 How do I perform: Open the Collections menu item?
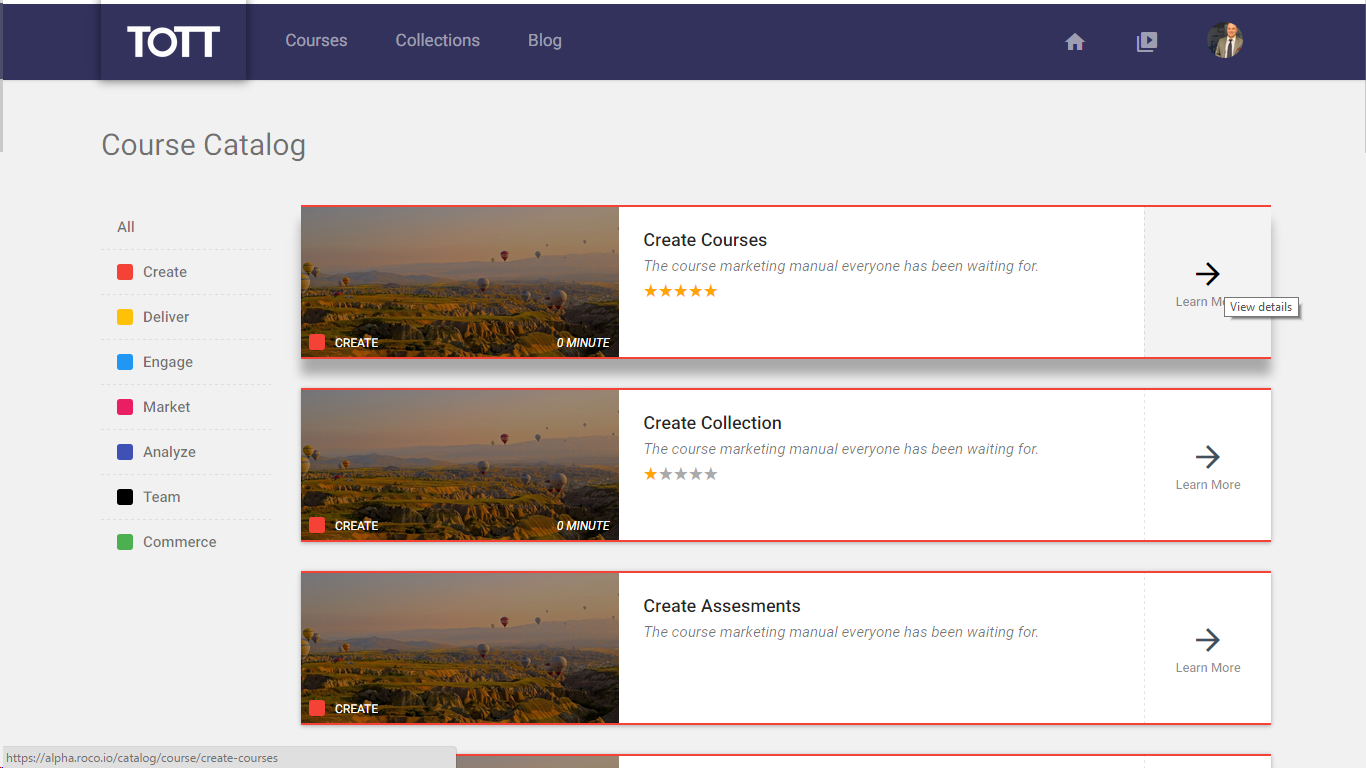point(437,41)
